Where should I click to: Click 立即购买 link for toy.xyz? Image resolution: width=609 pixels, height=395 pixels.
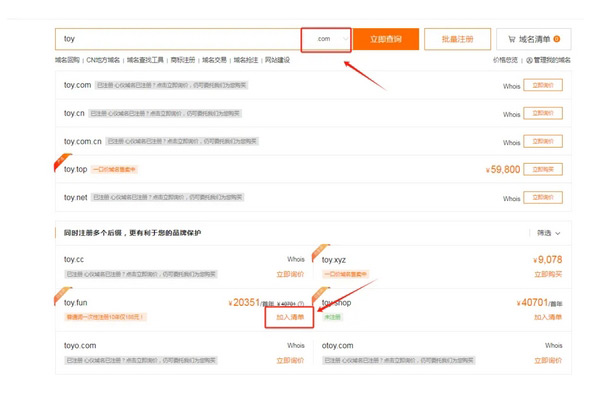point(548,275)
